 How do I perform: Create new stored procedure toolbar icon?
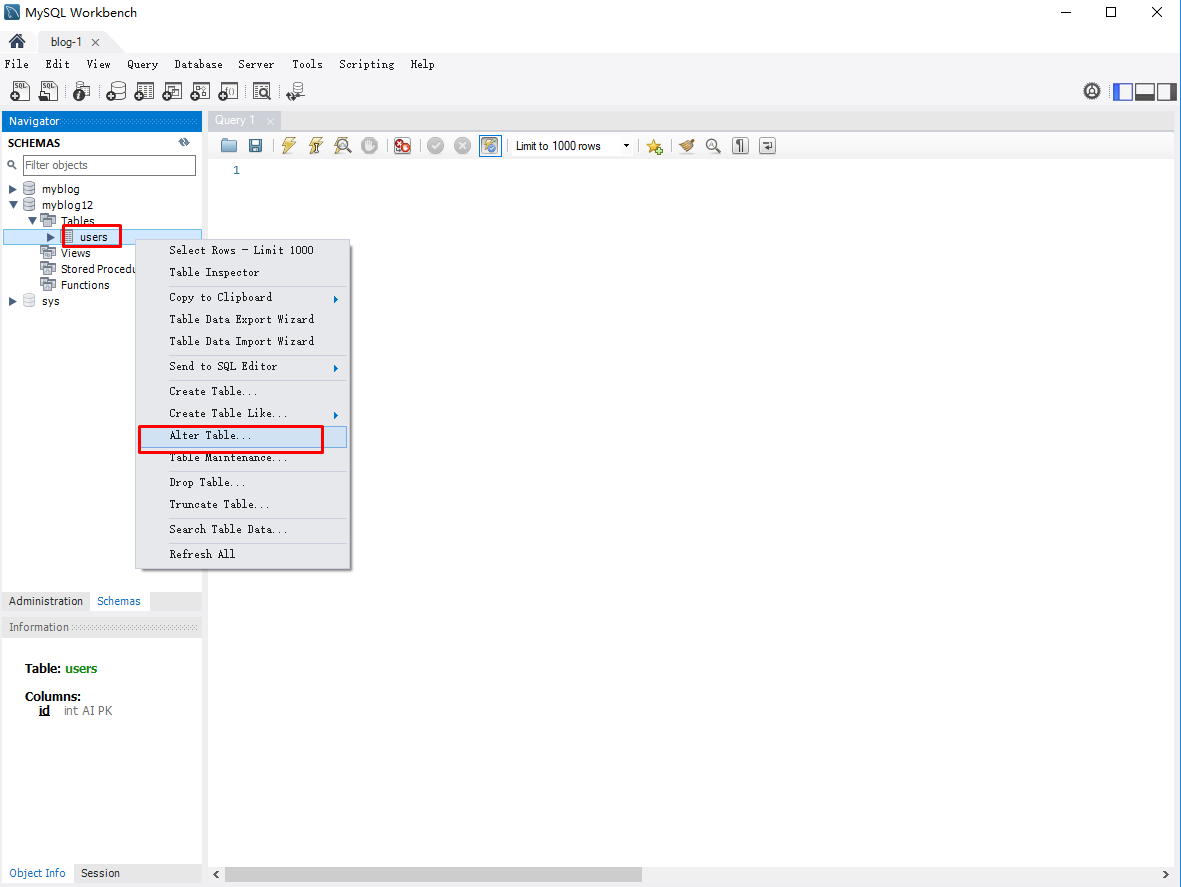point(200,91)
